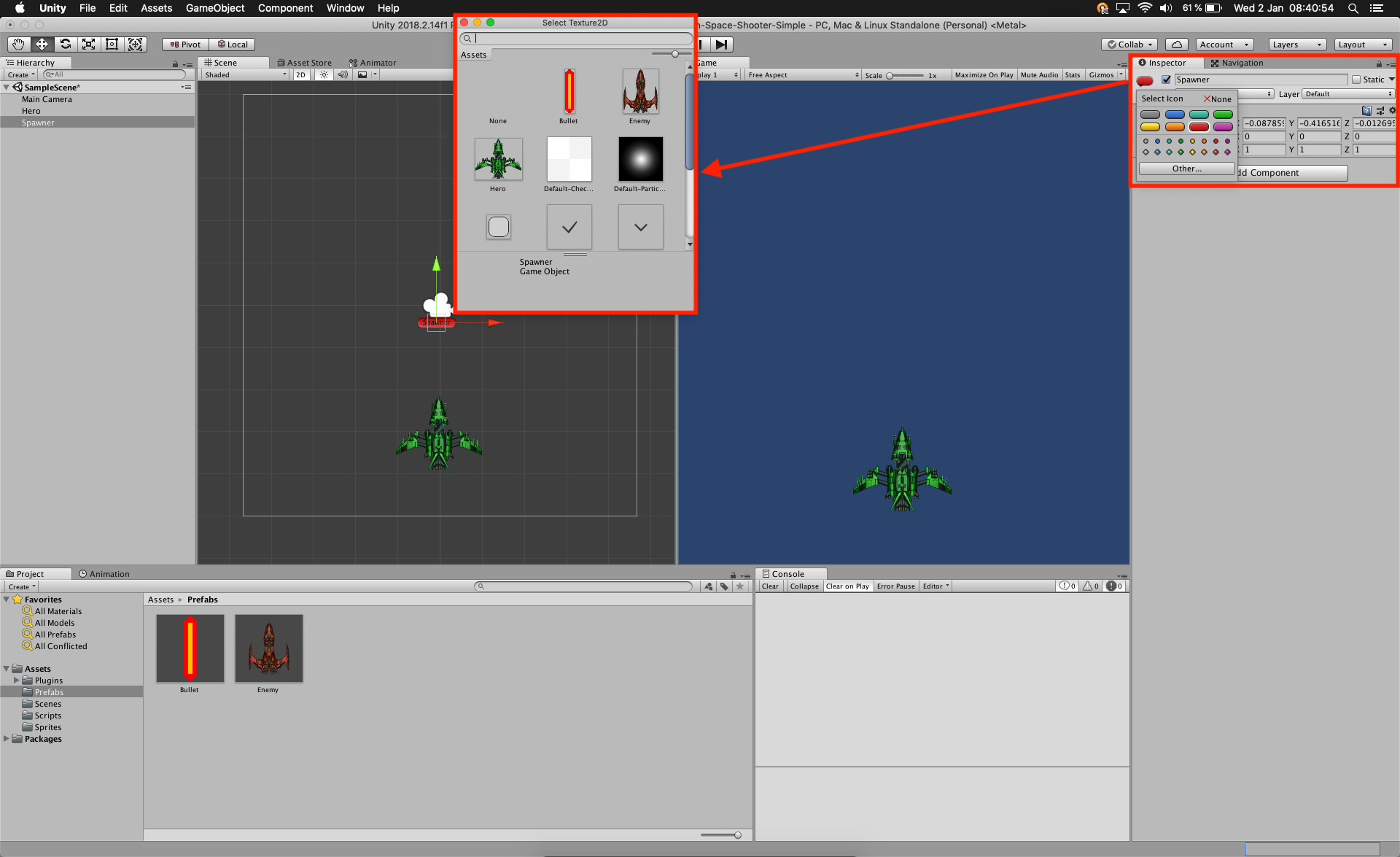Toggle scene audio speaker icon
Image resolution: width=1400 pixels, height=857 pixels.
(x=343, y=75)
